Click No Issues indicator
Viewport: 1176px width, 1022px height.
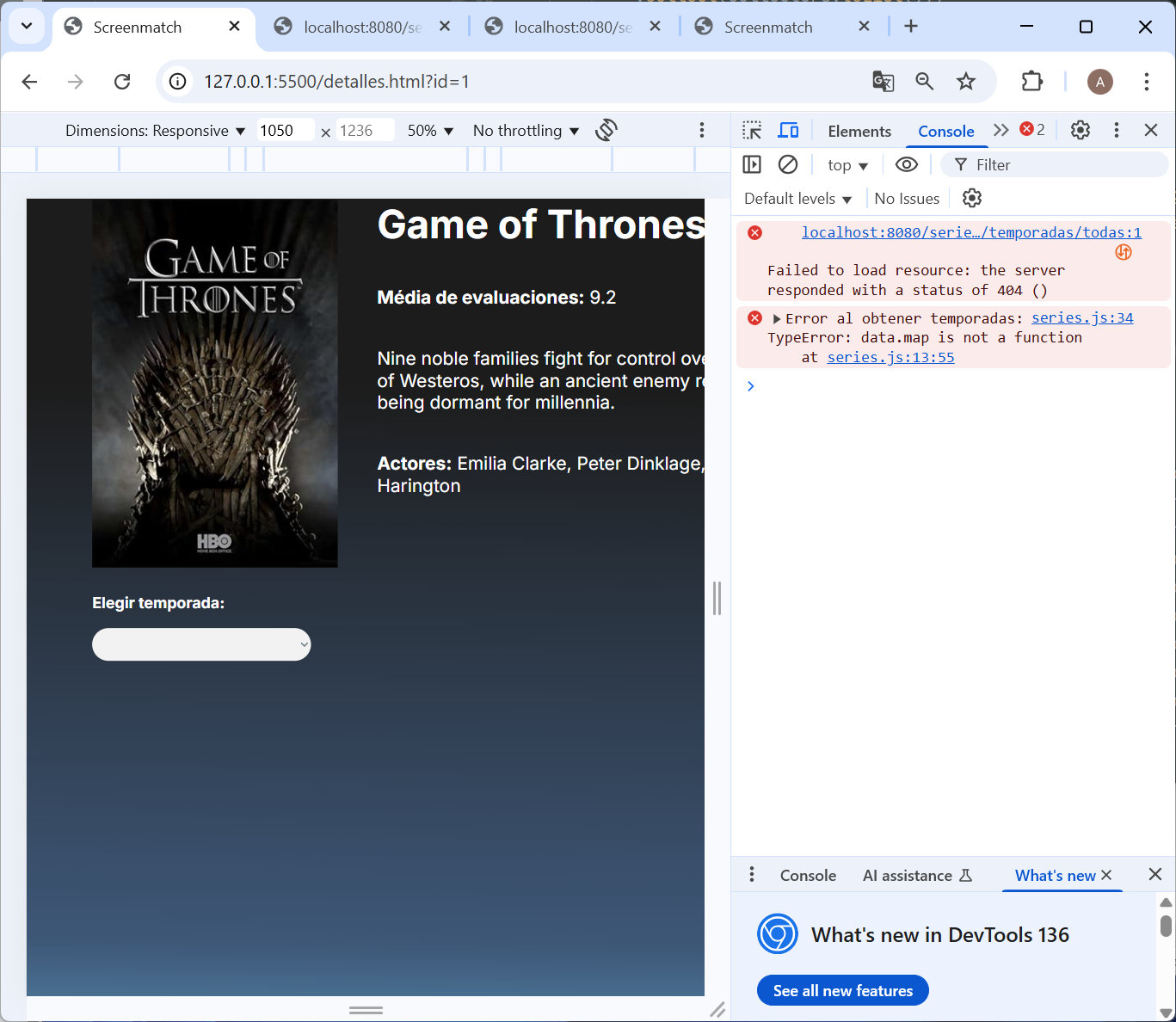tap(907, 199)
